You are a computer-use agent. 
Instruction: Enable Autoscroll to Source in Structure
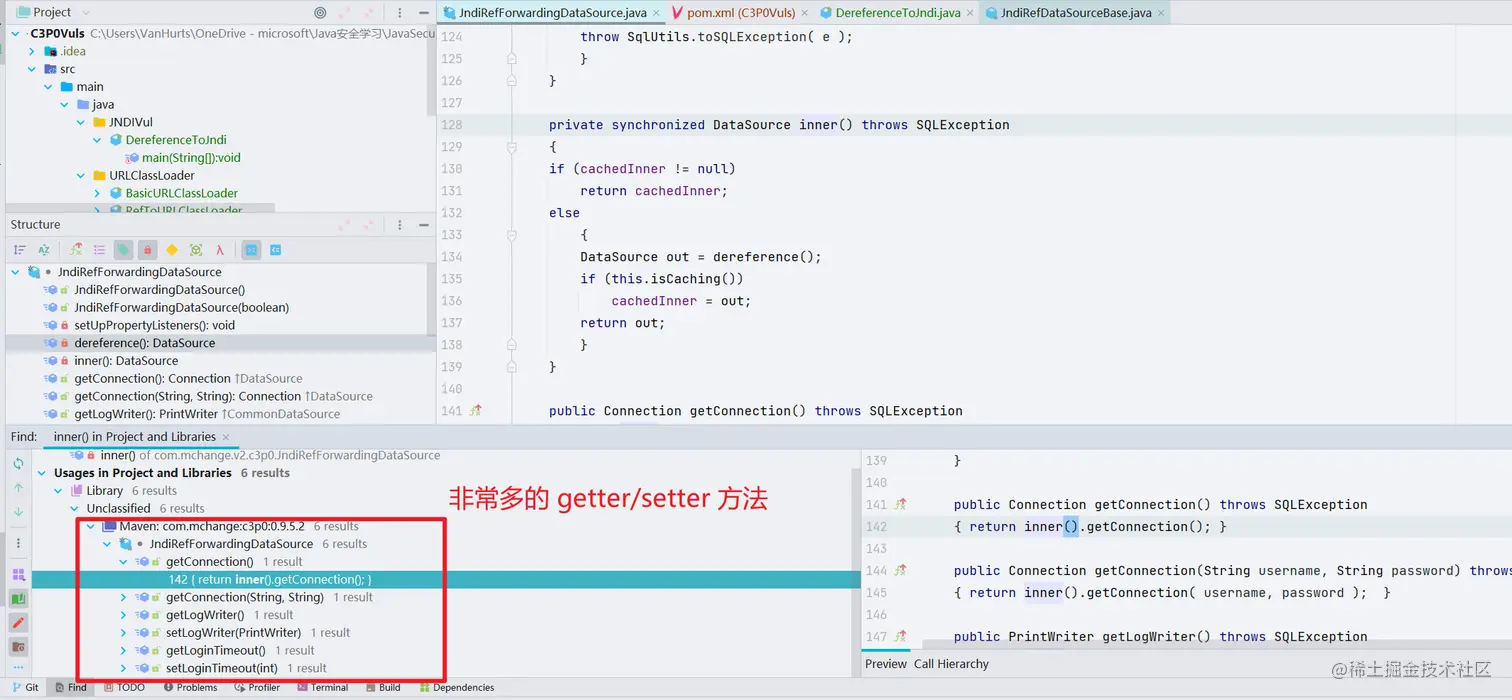(252, 250)
